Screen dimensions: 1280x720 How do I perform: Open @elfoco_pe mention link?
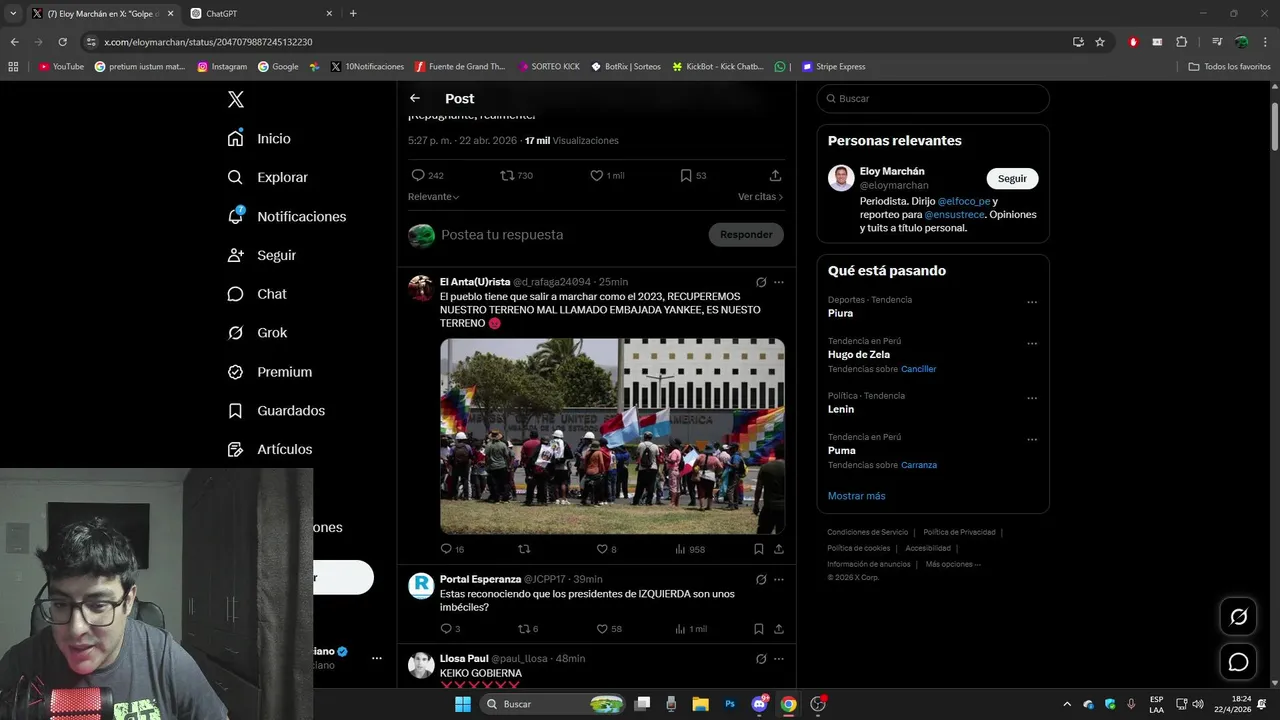point(964,201)
